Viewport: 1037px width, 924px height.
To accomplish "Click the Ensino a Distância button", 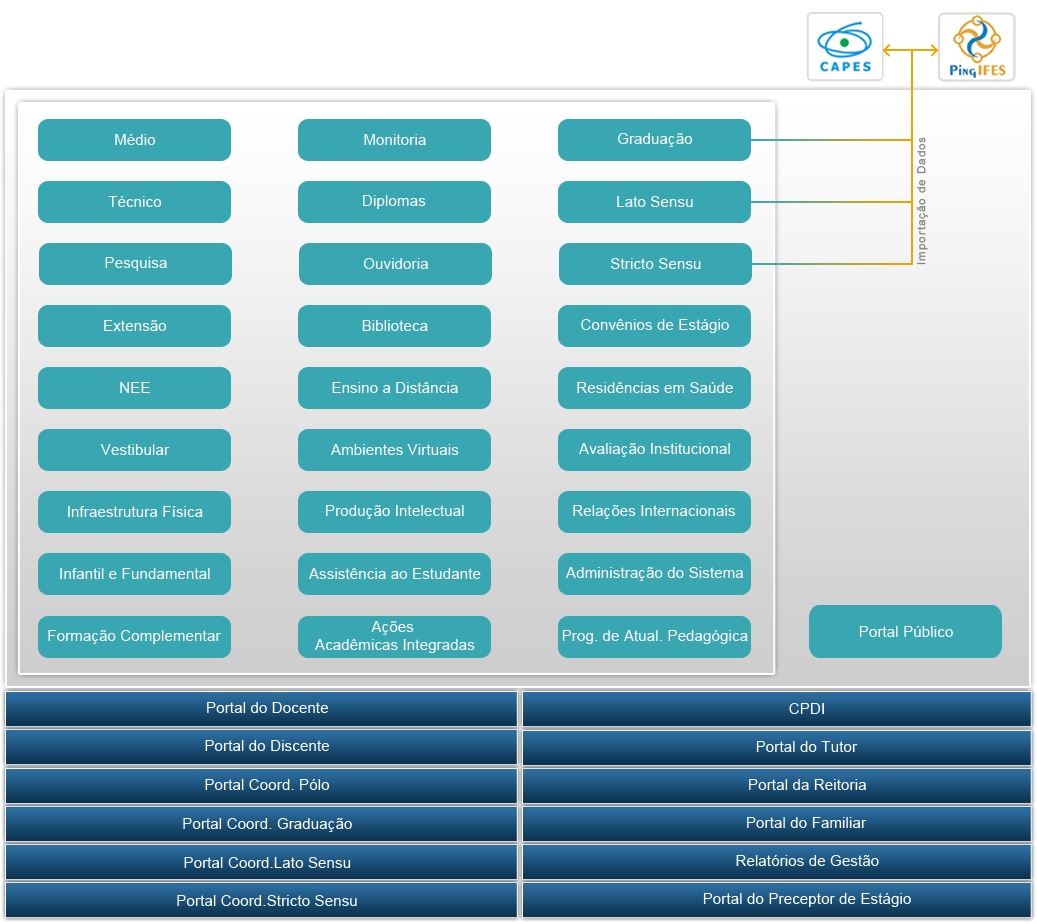I will coord(394,388).
